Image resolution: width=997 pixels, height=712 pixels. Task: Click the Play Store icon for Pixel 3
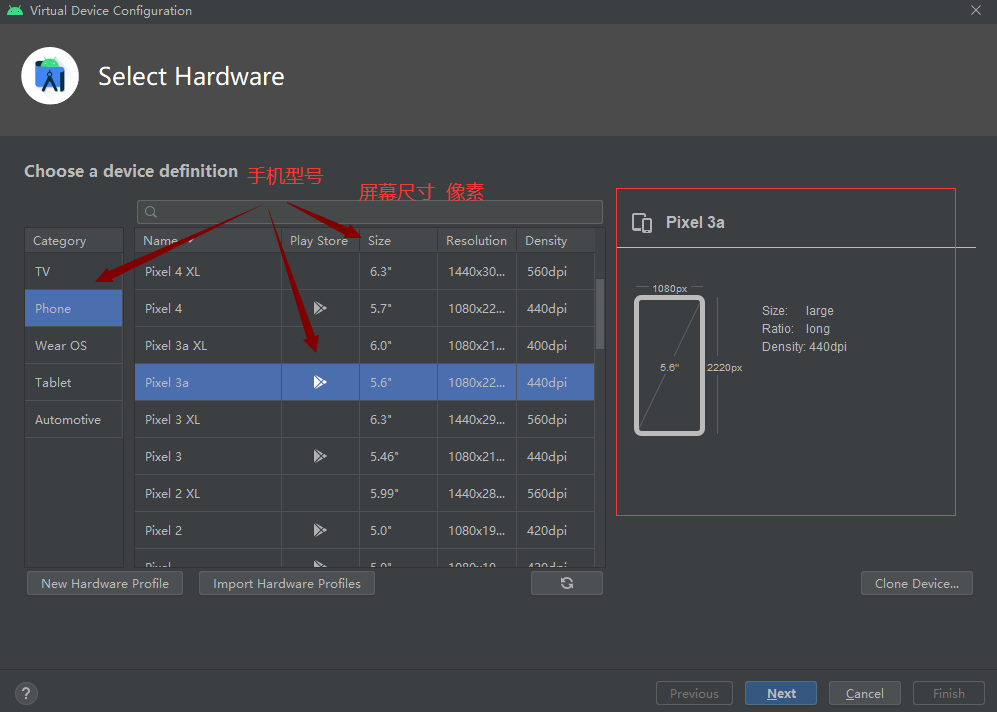(320, 456)
